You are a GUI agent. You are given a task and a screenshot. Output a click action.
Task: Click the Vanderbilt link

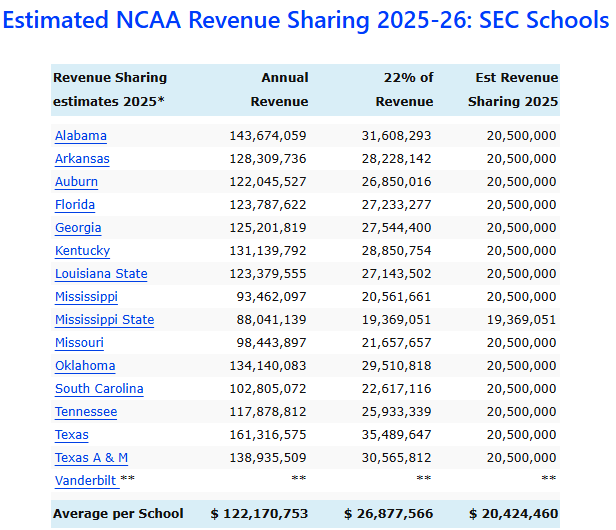click(x=87, y=481)
